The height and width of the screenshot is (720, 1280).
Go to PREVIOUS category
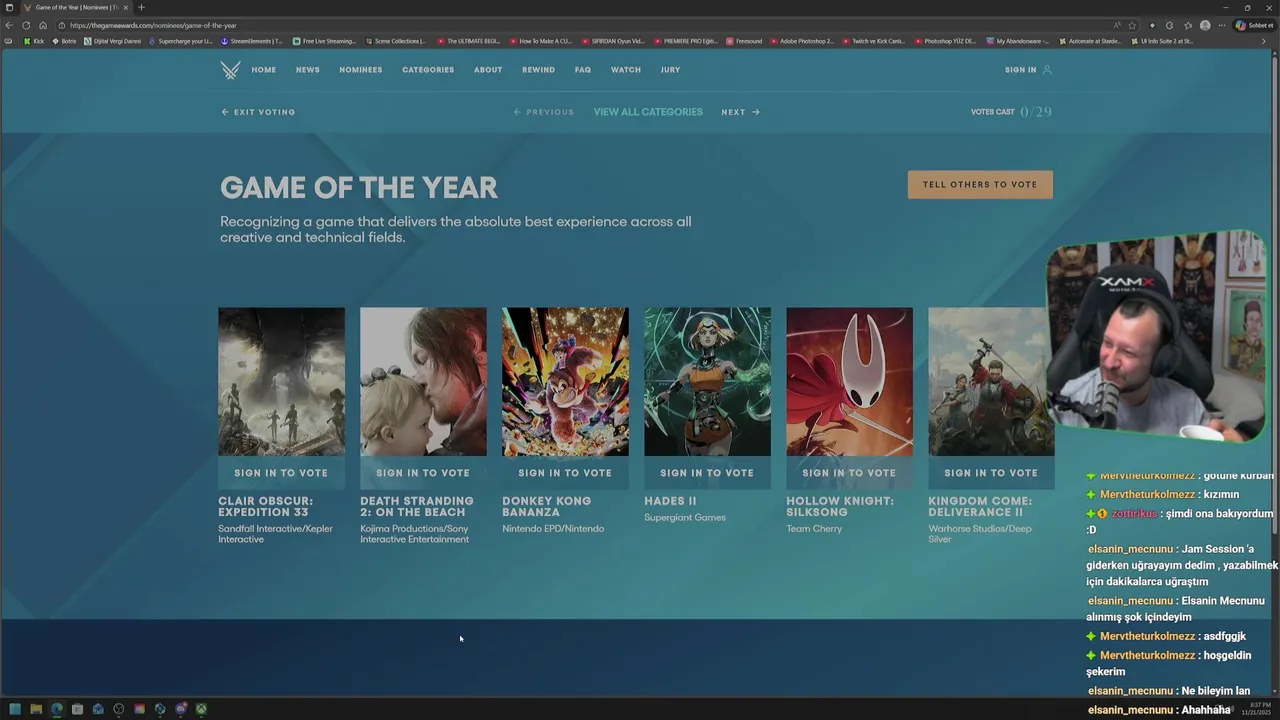(x=544, y=112)
